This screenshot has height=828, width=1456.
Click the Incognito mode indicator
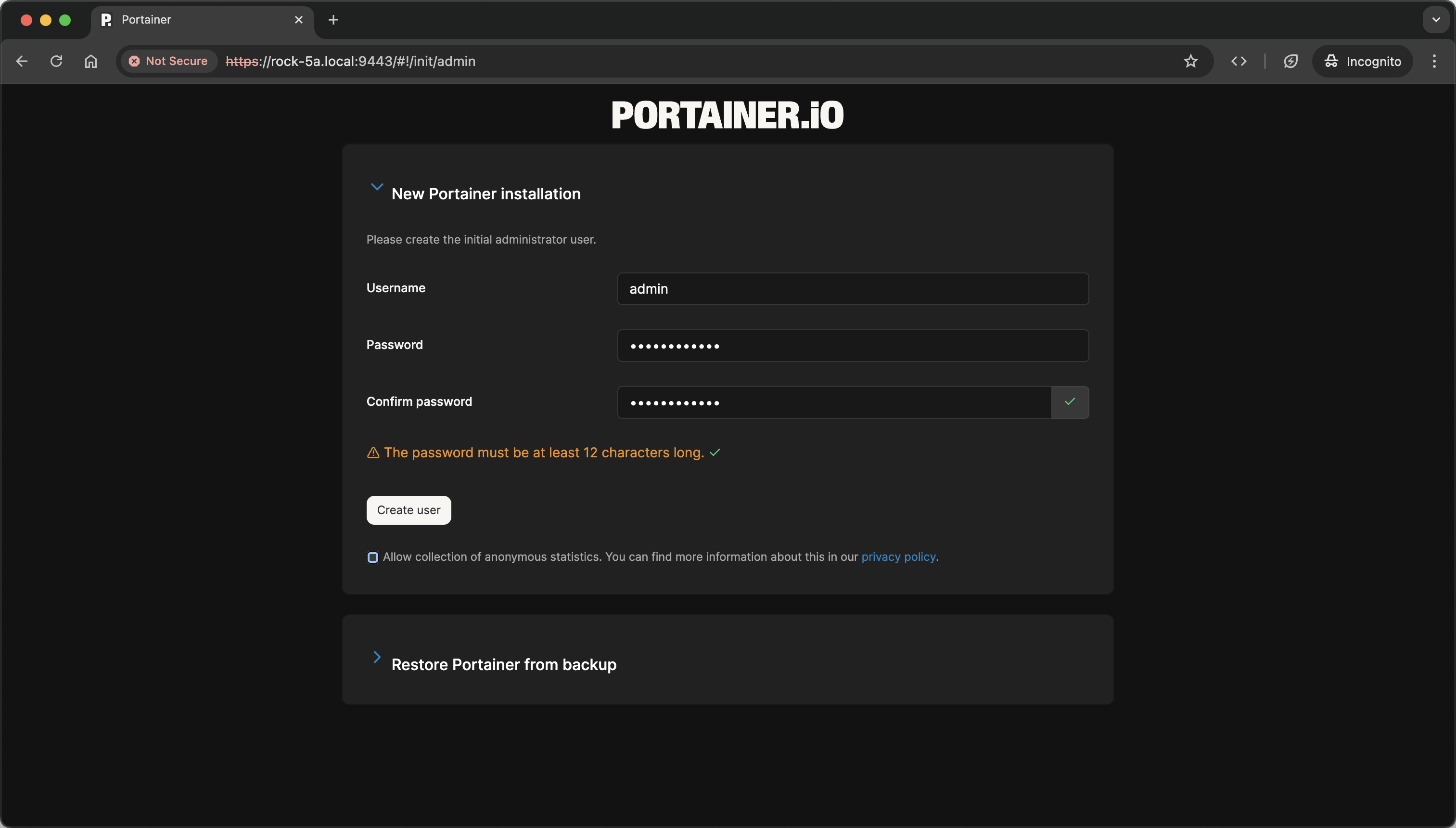(1362, 61)
